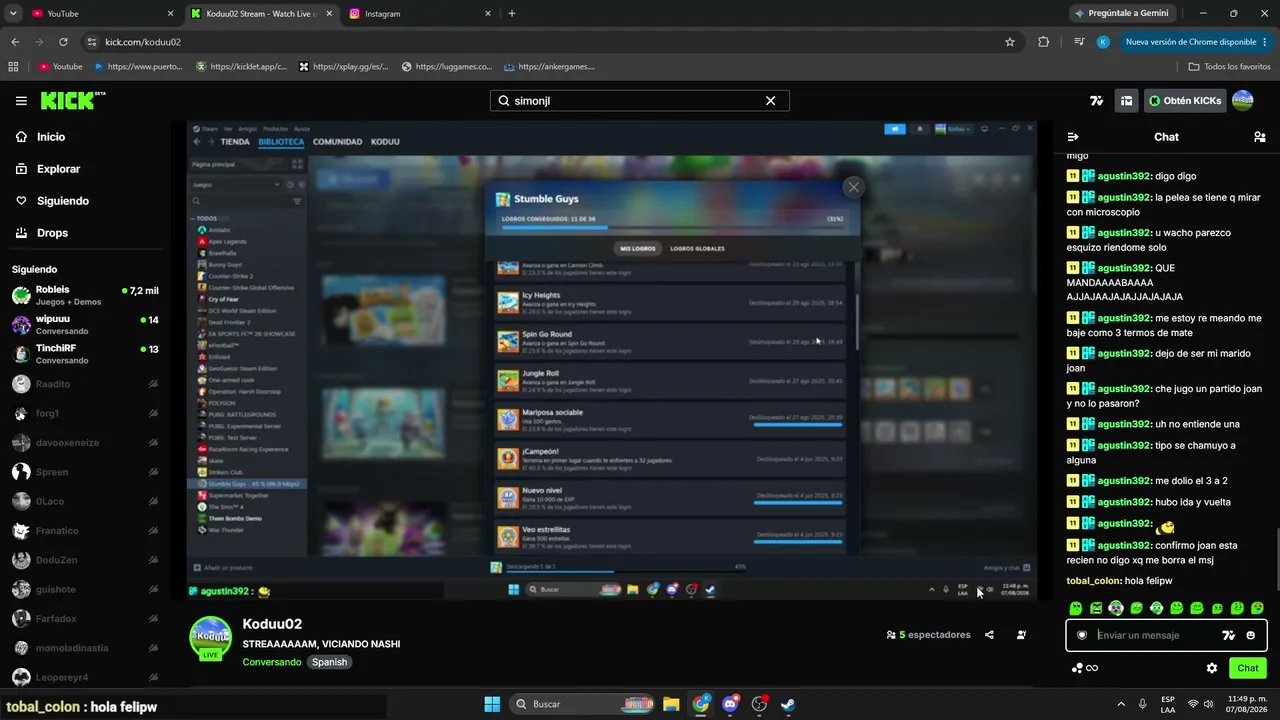Click the Kick search field containing simonjl
Screen dimensions: 1280x720
pos(639,101)
